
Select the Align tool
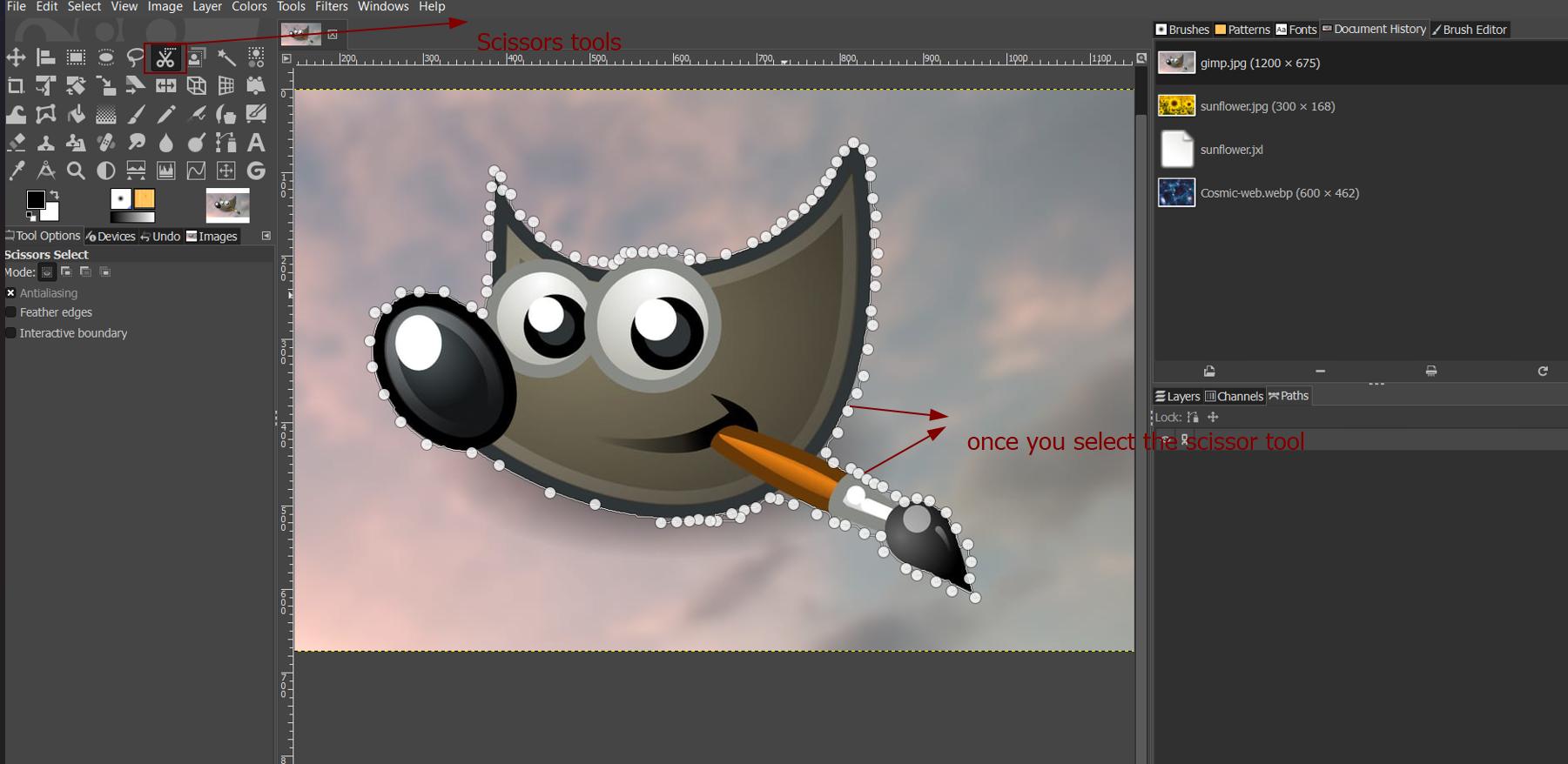coord(46,57)
